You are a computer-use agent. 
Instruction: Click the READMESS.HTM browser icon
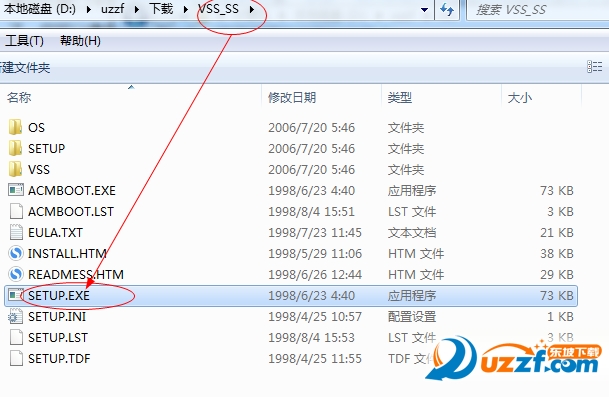click(x=16, y=274)
